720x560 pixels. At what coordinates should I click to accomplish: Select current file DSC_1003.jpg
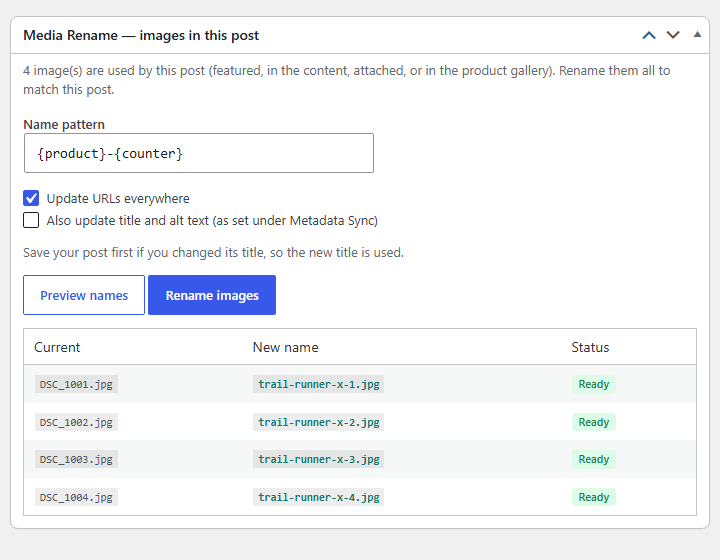click(76, 459)
